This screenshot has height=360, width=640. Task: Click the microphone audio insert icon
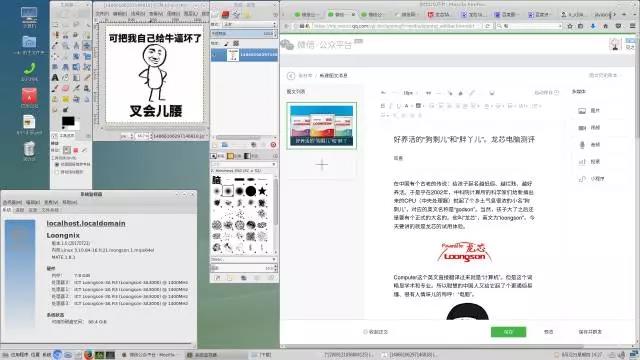point(582,144)
